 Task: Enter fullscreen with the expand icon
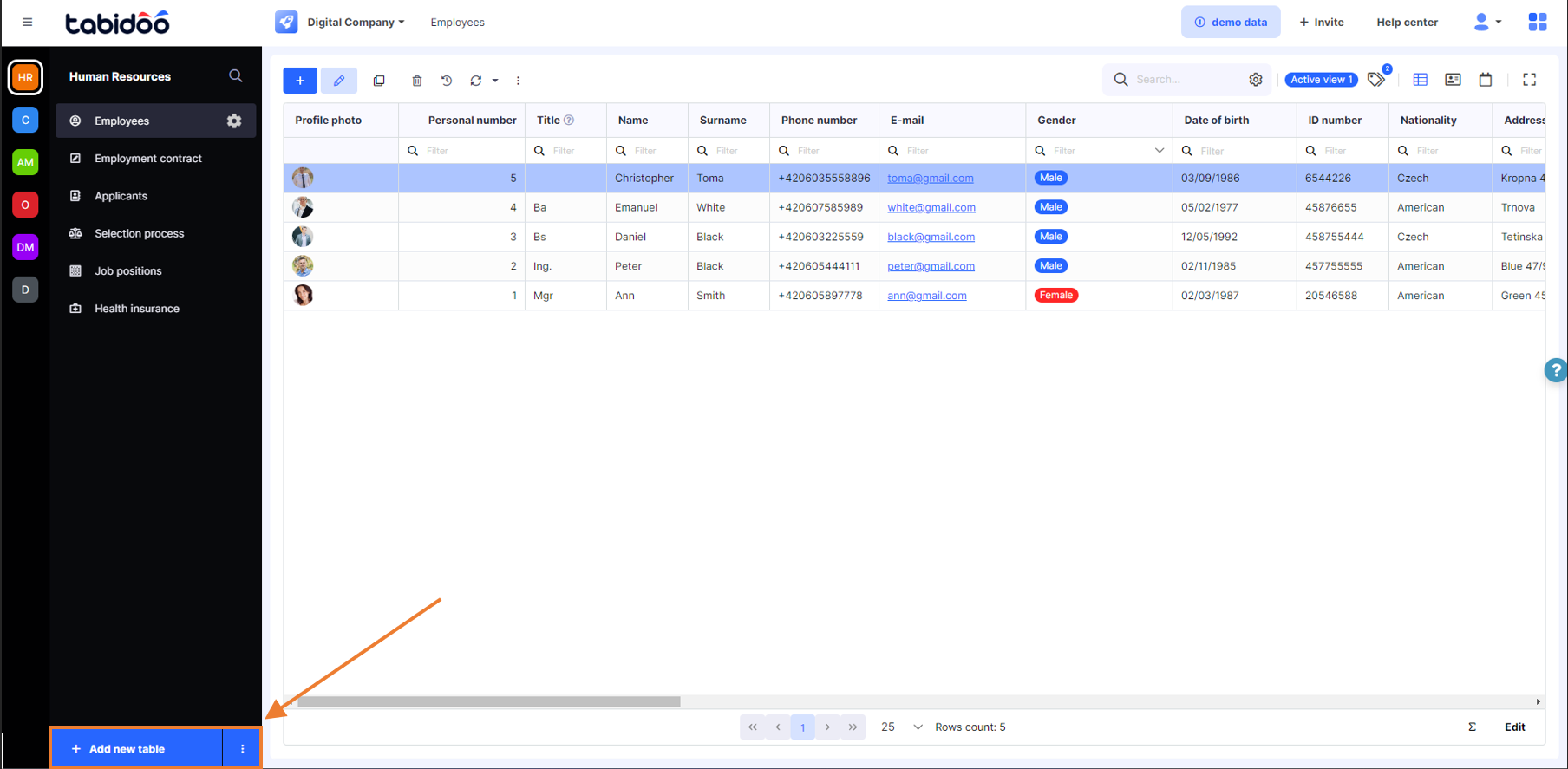[1530, 80]
